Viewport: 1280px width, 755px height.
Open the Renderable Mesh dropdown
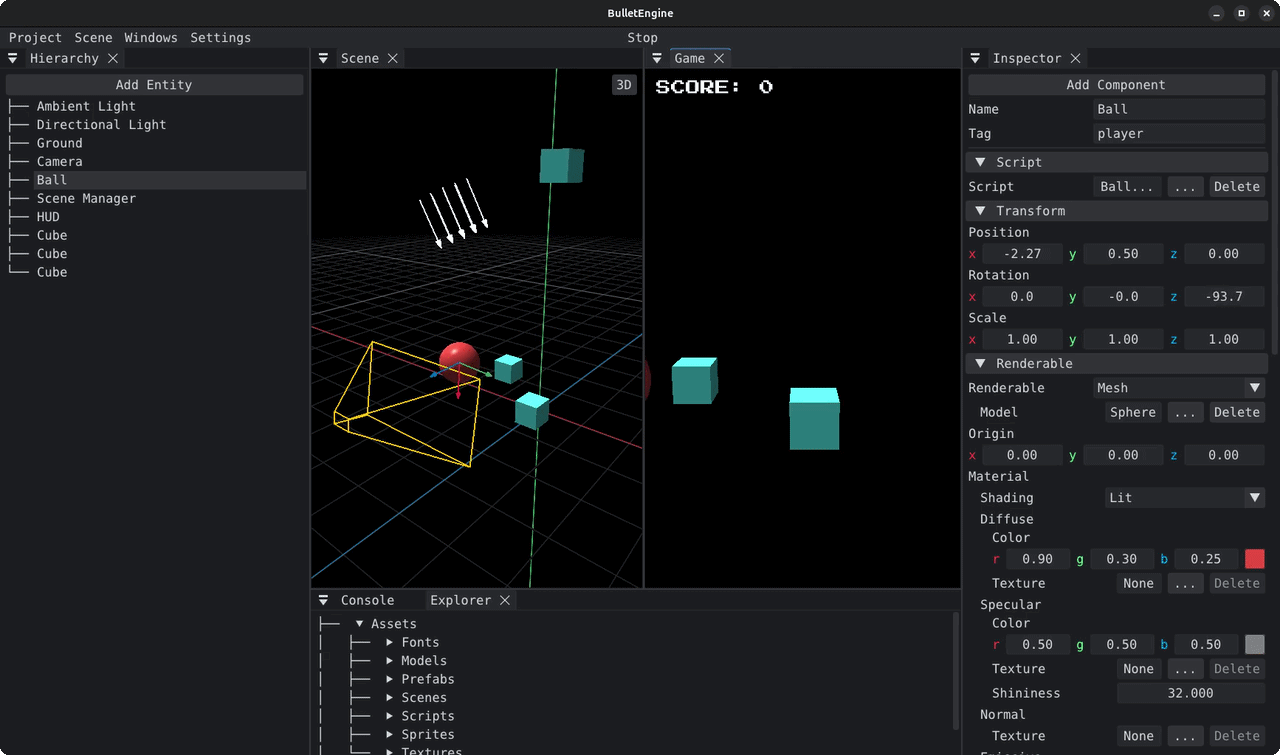point(1180,388)
